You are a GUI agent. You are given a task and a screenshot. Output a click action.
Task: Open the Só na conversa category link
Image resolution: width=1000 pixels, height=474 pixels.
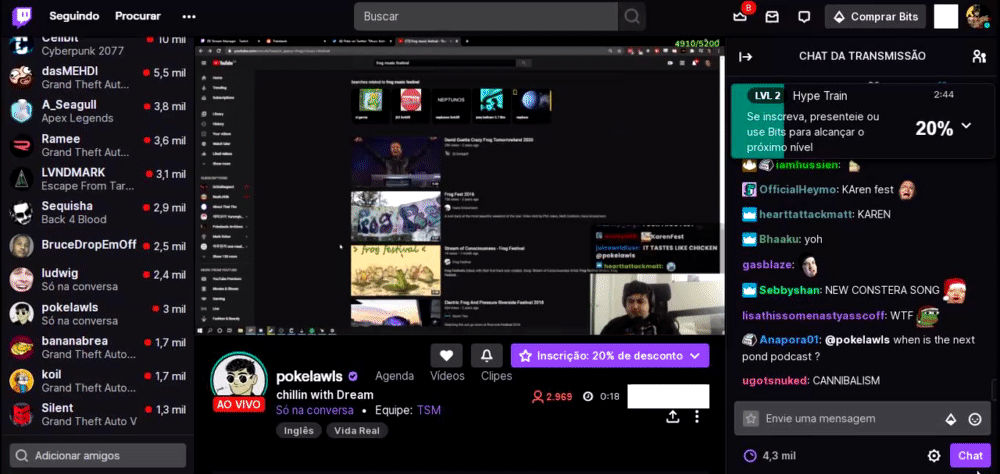[x=314, y=410]
